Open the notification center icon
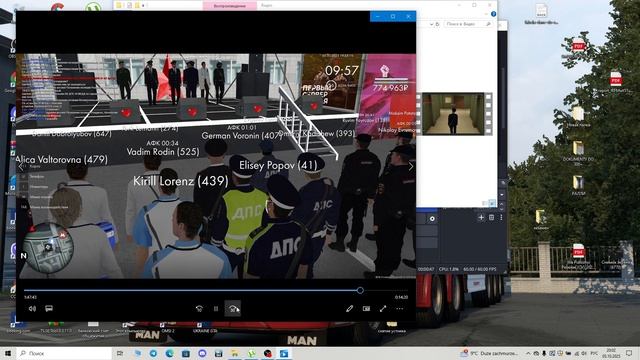This screenshot has height=360, width=640. pyautogui.click(x=629, y=353)
